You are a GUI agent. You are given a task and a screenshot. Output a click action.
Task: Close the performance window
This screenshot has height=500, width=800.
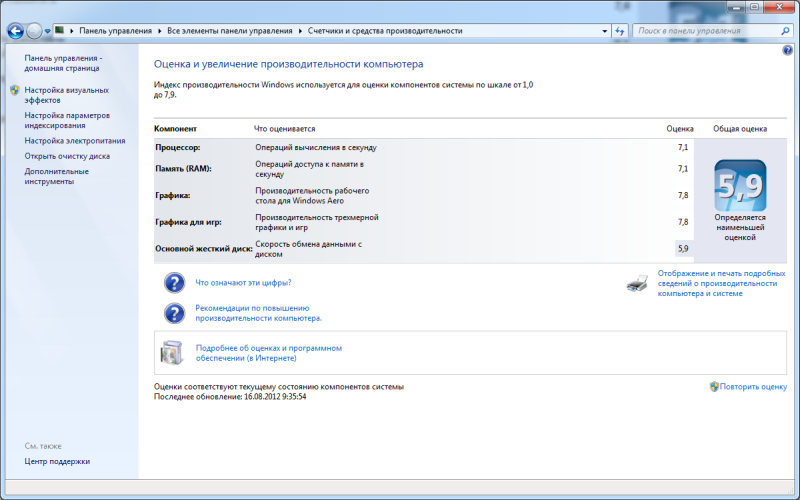pyautogui.click(x=779, y=7)
